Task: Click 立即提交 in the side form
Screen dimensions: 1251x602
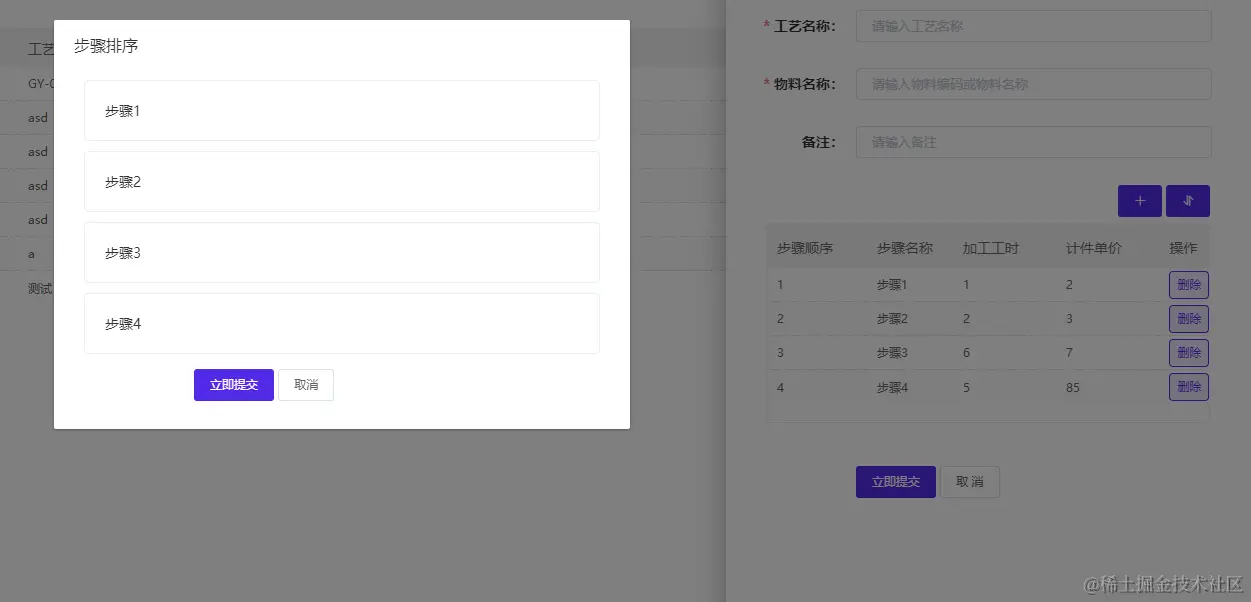Action: pyautogui.click(x=896, y=482)
